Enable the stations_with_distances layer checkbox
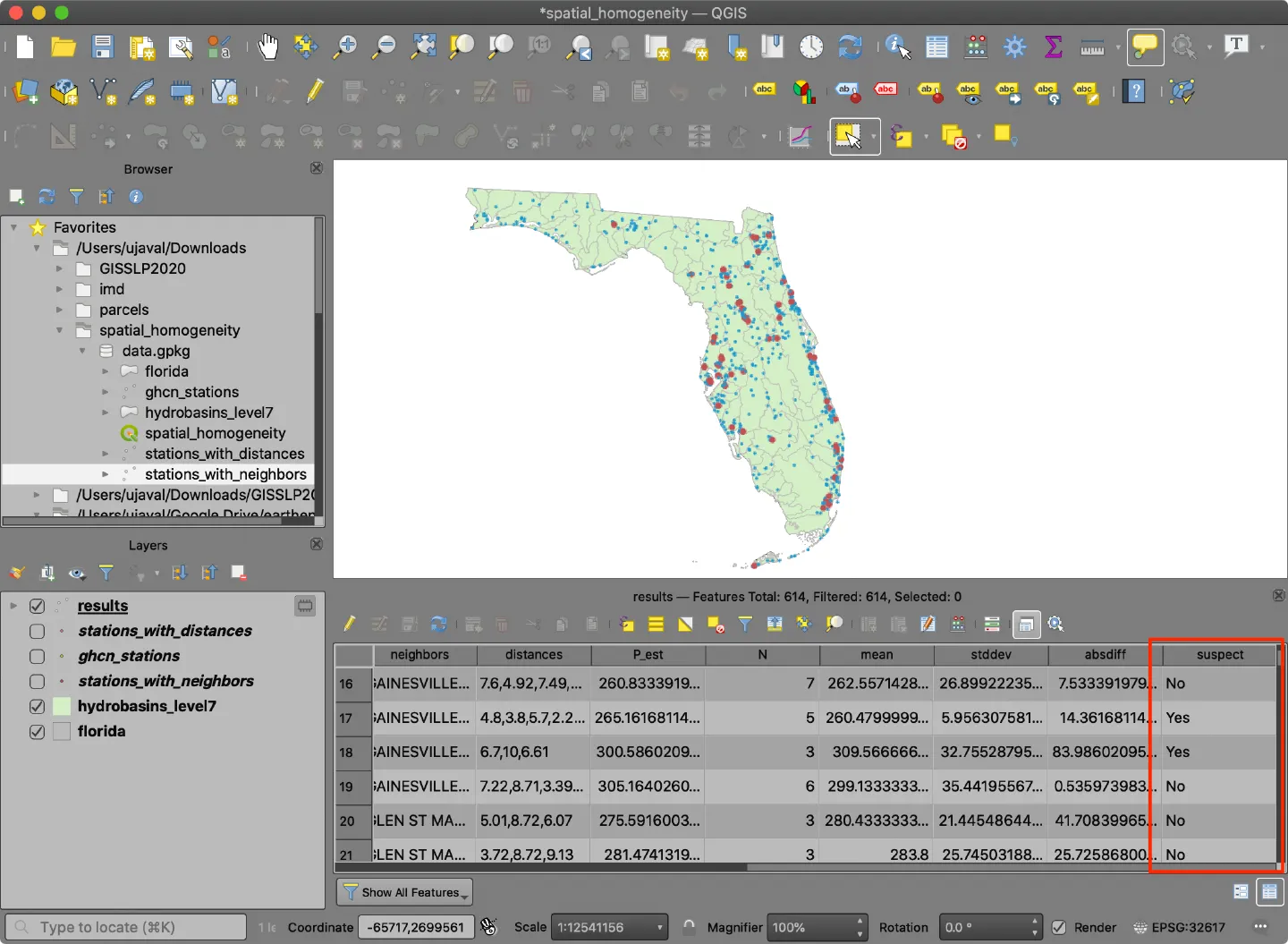This screenshot has height=944, width=1288. [37, 631]
